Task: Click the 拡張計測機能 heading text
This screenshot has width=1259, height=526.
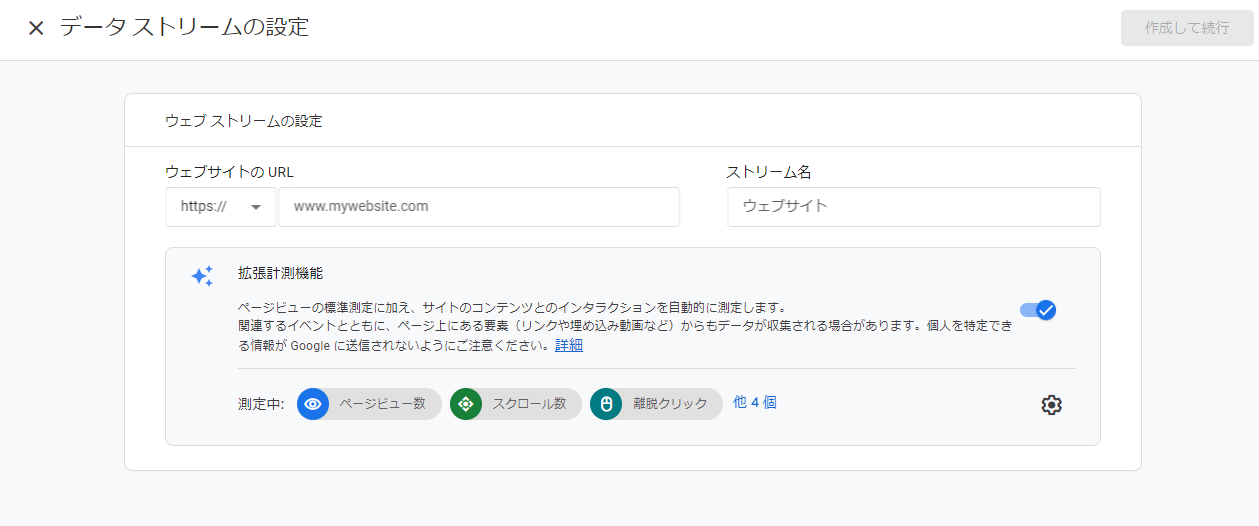Action: pos(281,272)
